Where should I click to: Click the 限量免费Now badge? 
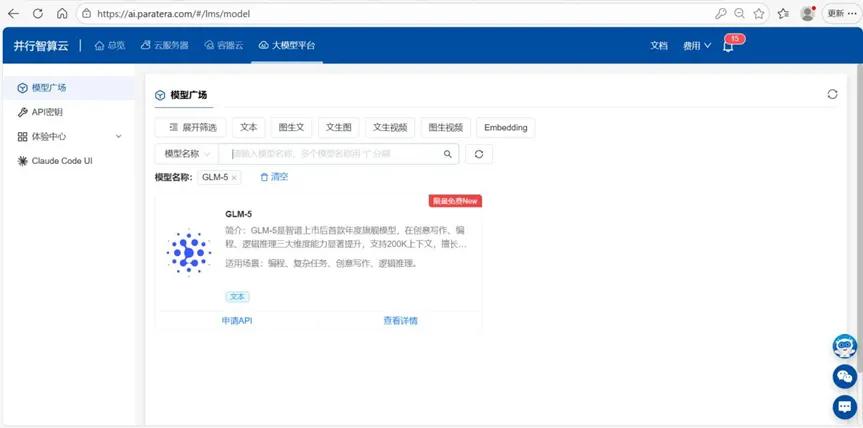click(x=455, y=201)
